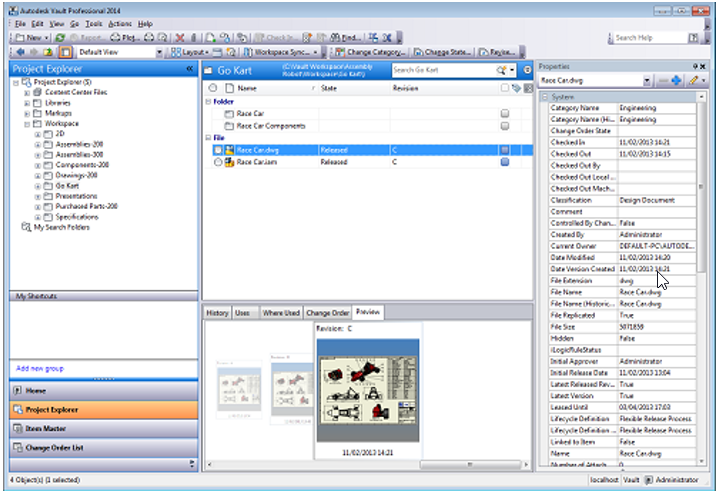Viewport: 719px width, 493px height.
Task: Open the File menu
Action: point(21,23)
